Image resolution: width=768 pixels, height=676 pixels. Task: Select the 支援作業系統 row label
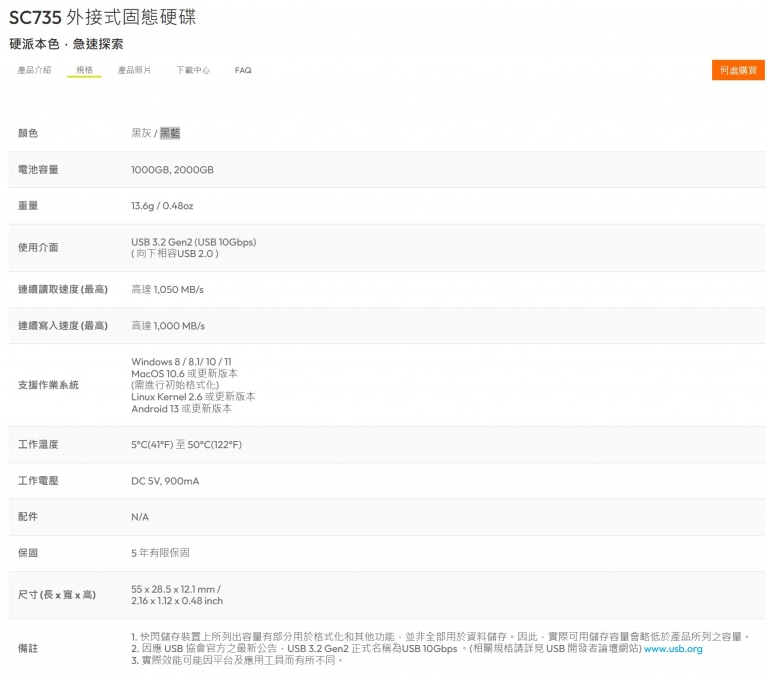tap(48, 385)
